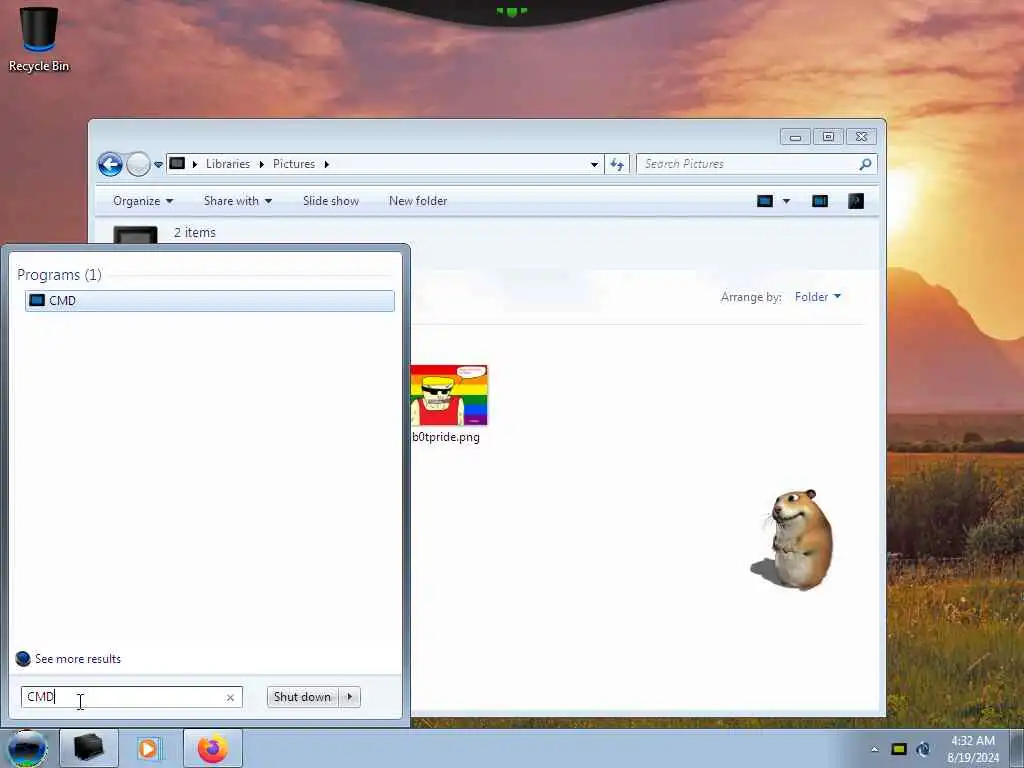Viewport: 1024px width, 768px height.
Task: Expand arrow between Libraries and Pictures
Action: (261, 164)
